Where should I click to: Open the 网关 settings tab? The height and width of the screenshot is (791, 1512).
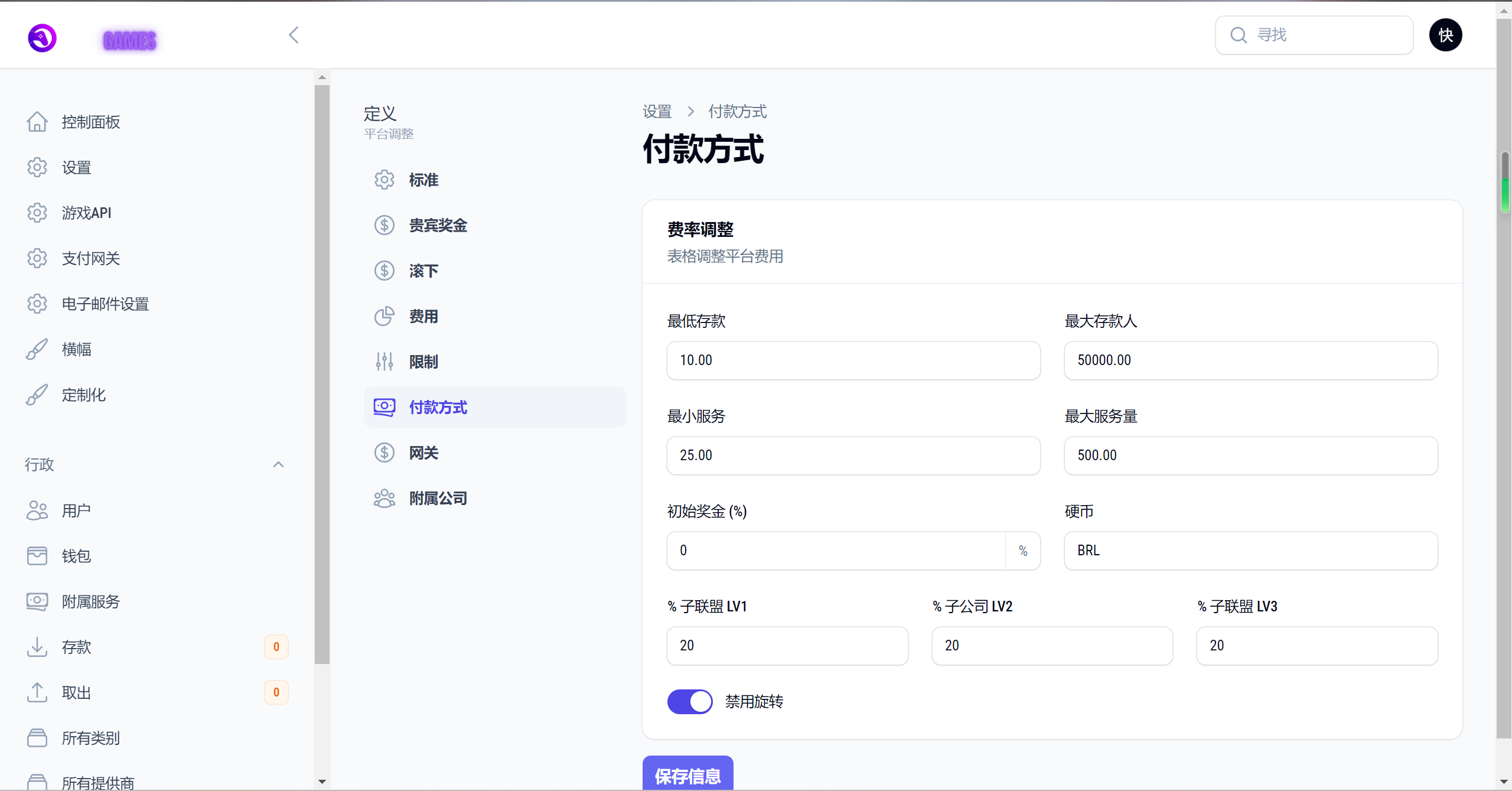pos(423,453)
